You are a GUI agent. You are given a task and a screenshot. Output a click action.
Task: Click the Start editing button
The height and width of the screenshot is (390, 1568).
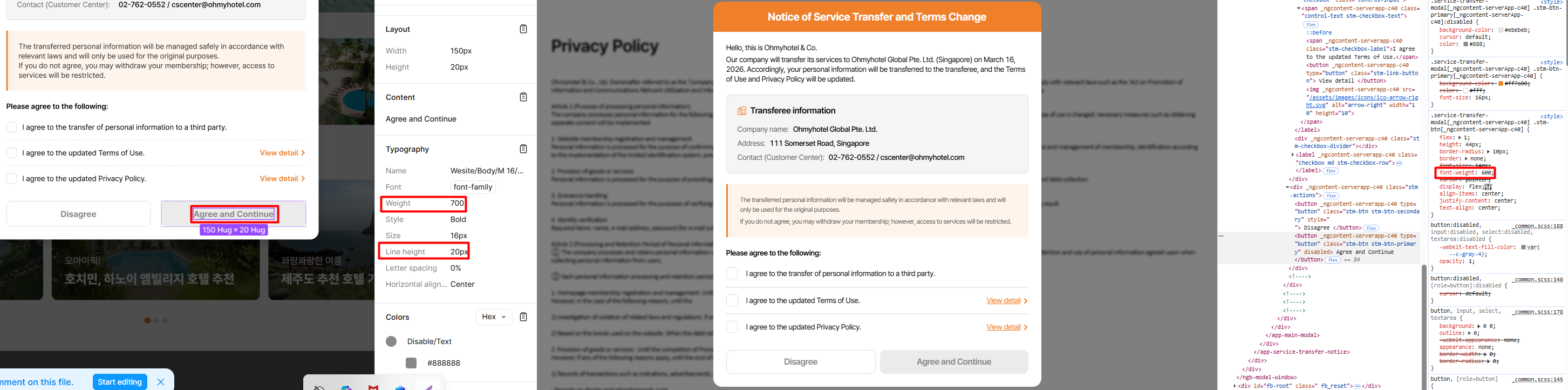[x=120, y=382]
